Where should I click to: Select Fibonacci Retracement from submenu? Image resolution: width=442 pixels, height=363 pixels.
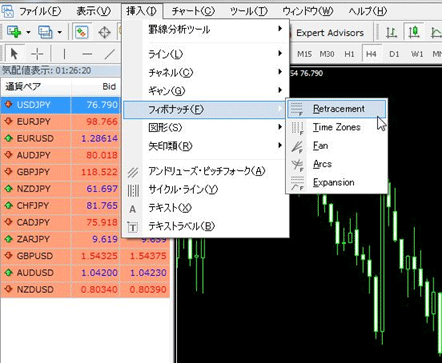pyautogui.click(x=337, y=109)
